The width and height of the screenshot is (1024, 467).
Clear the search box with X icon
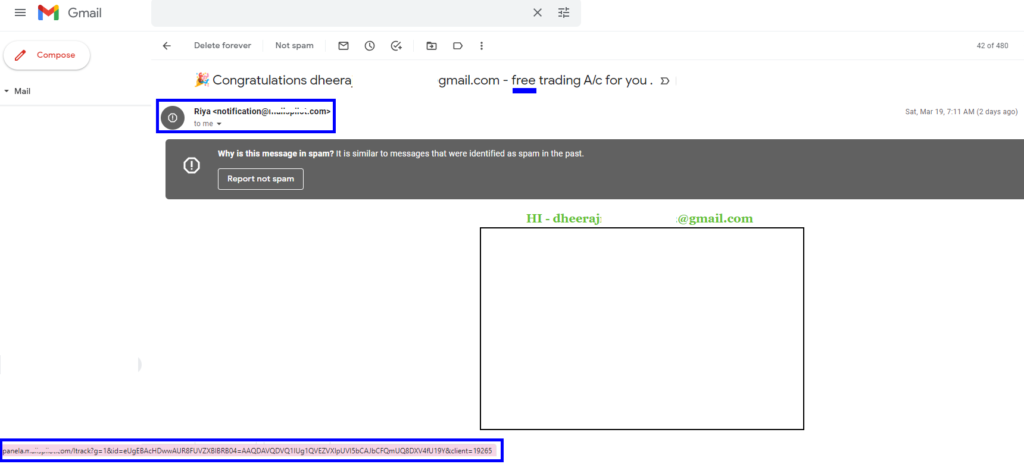537,12
